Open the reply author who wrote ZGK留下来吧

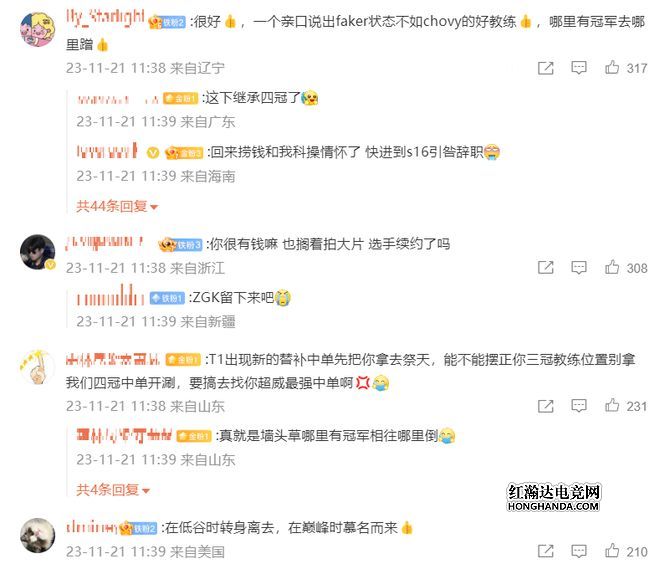110,296
